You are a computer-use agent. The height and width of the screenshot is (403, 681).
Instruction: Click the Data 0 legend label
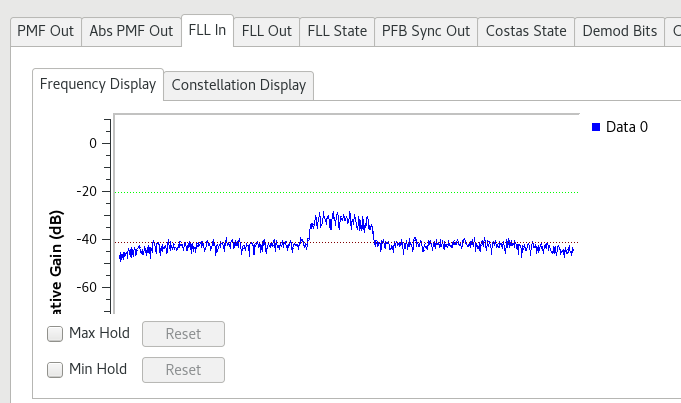tap(627, 127)
